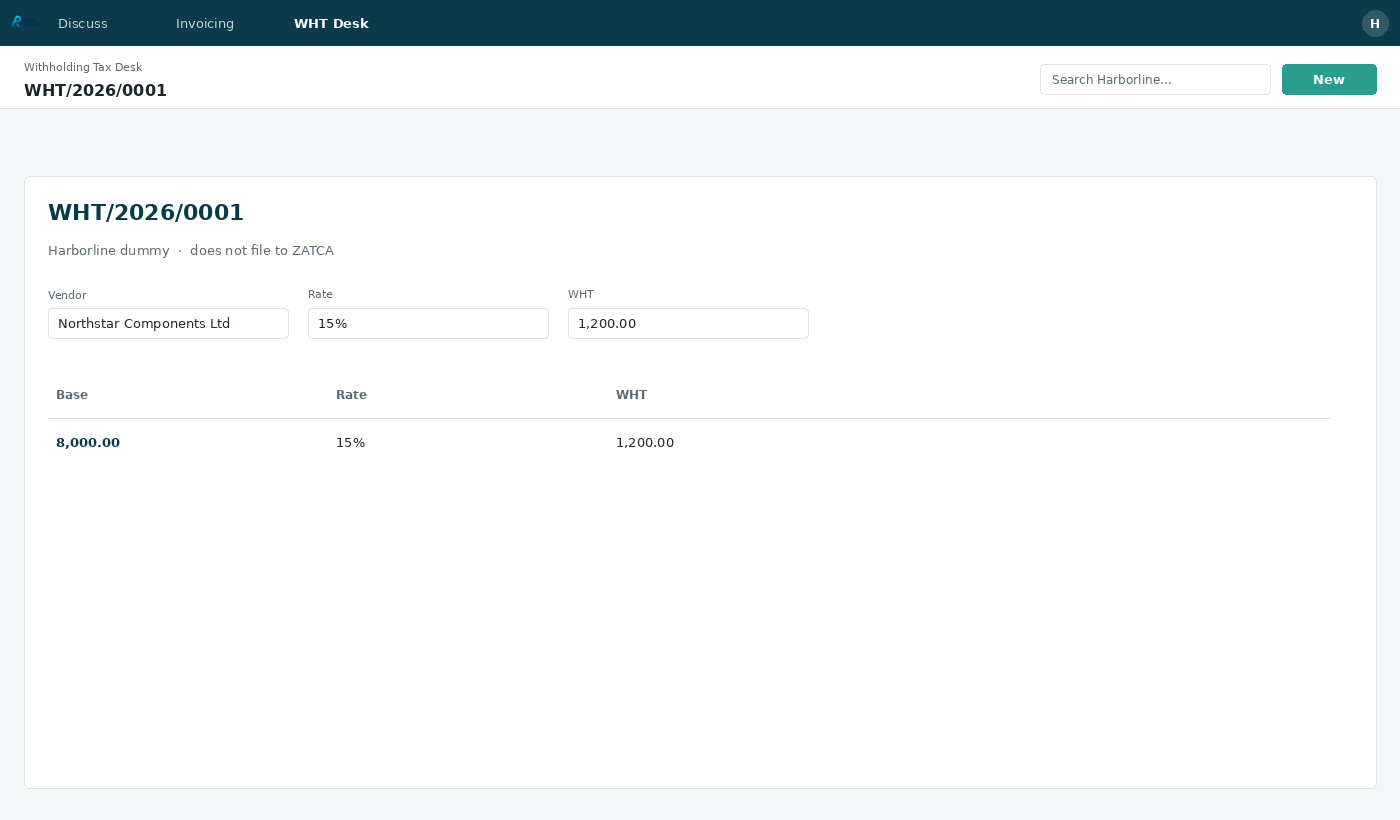Click the WHT/2026/0001 breadcrumb title
The image size is (1400, 820).
95,91
